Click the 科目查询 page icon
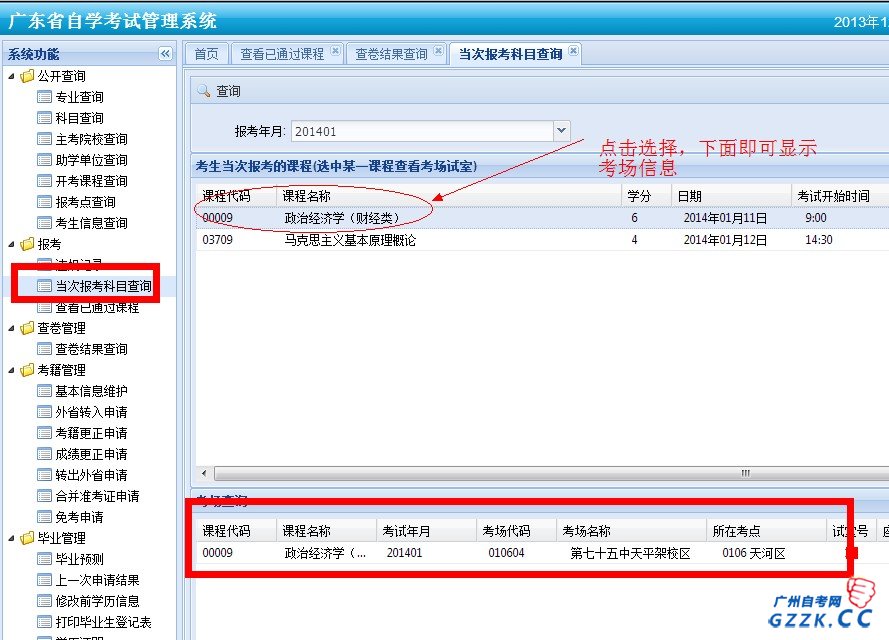889x640 pixels. pyautogui.click(x=43, y=118)
